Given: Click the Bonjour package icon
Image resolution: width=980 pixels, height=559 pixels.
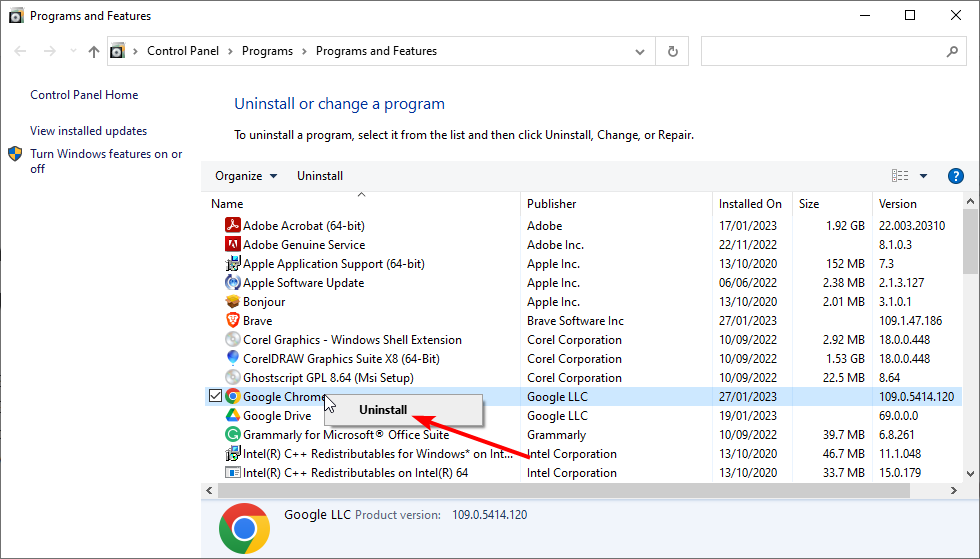Looking at the screenshot, I should pyautogui.click(x=232, y=301).
